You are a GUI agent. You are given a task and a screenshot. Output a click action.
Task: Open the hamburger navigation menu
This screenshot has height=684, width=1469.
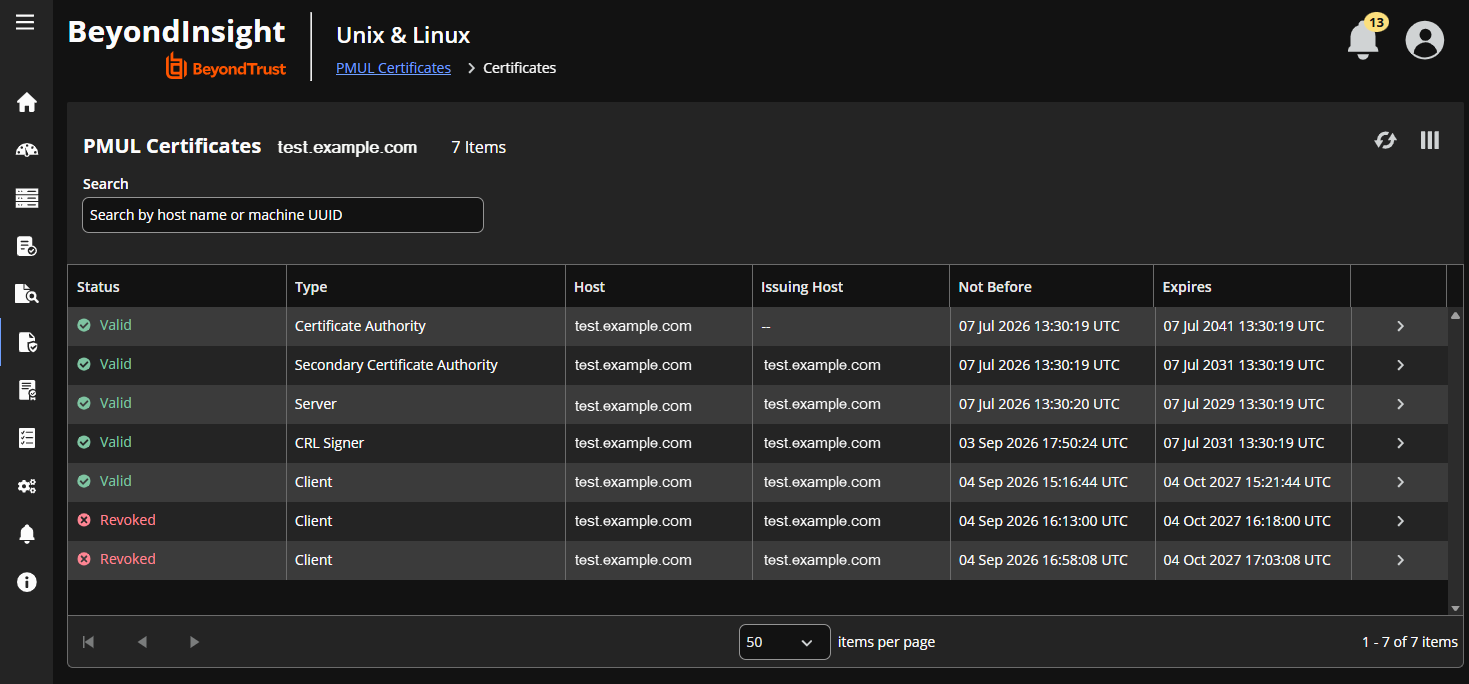[25, 22]
